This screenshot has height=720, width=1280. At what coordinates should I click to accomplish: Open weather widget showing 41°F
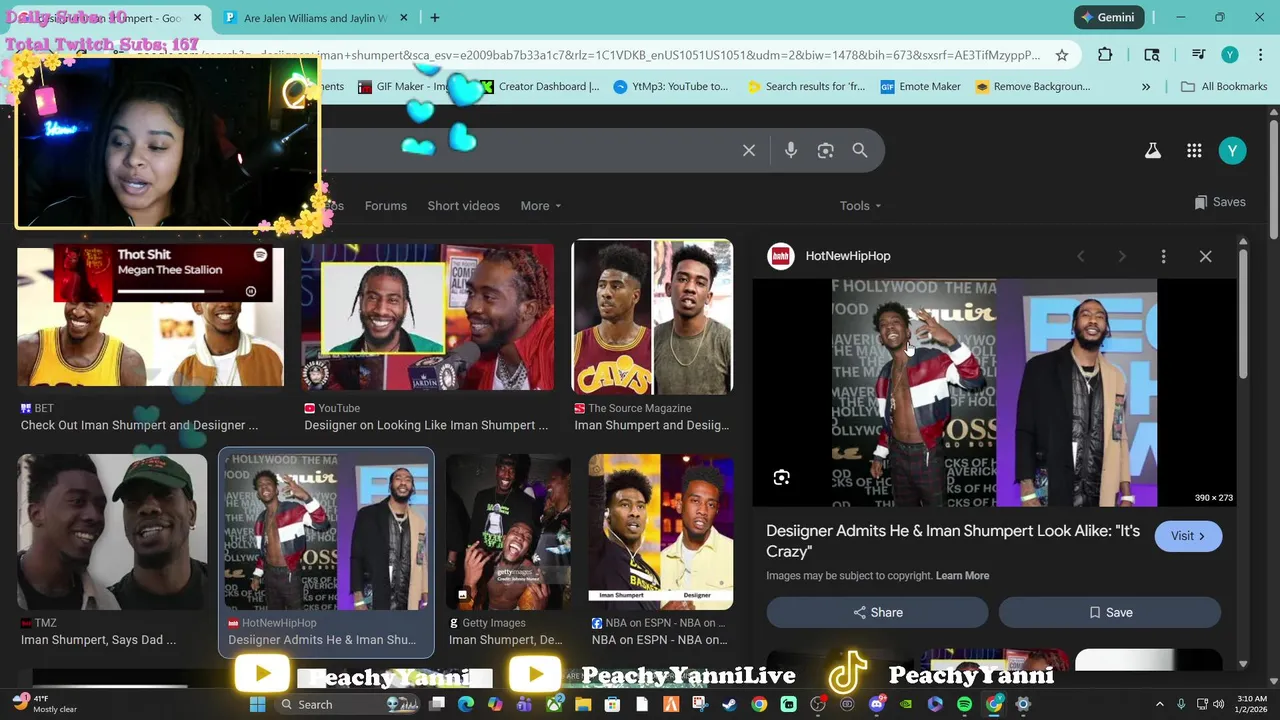[x=45, y=704]
